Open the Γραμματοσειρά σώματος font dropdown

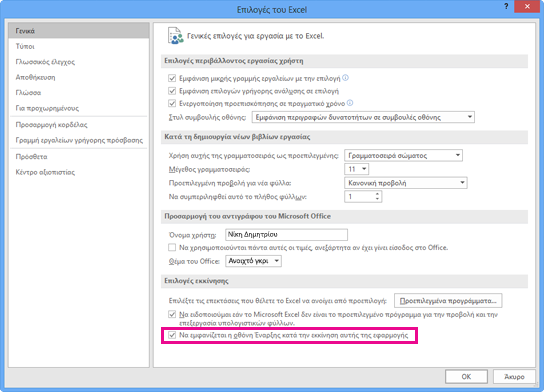[x=403, y=155]
